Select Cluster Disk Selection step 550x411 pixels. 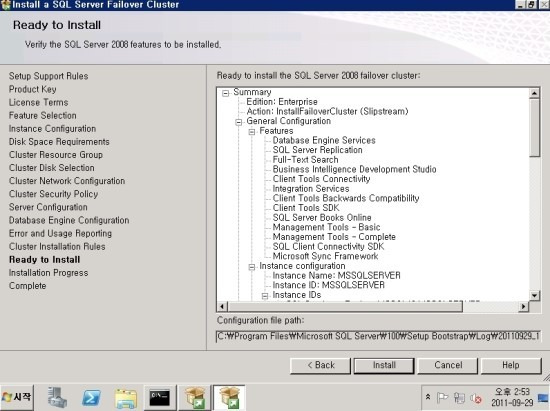tap(52, 168)
